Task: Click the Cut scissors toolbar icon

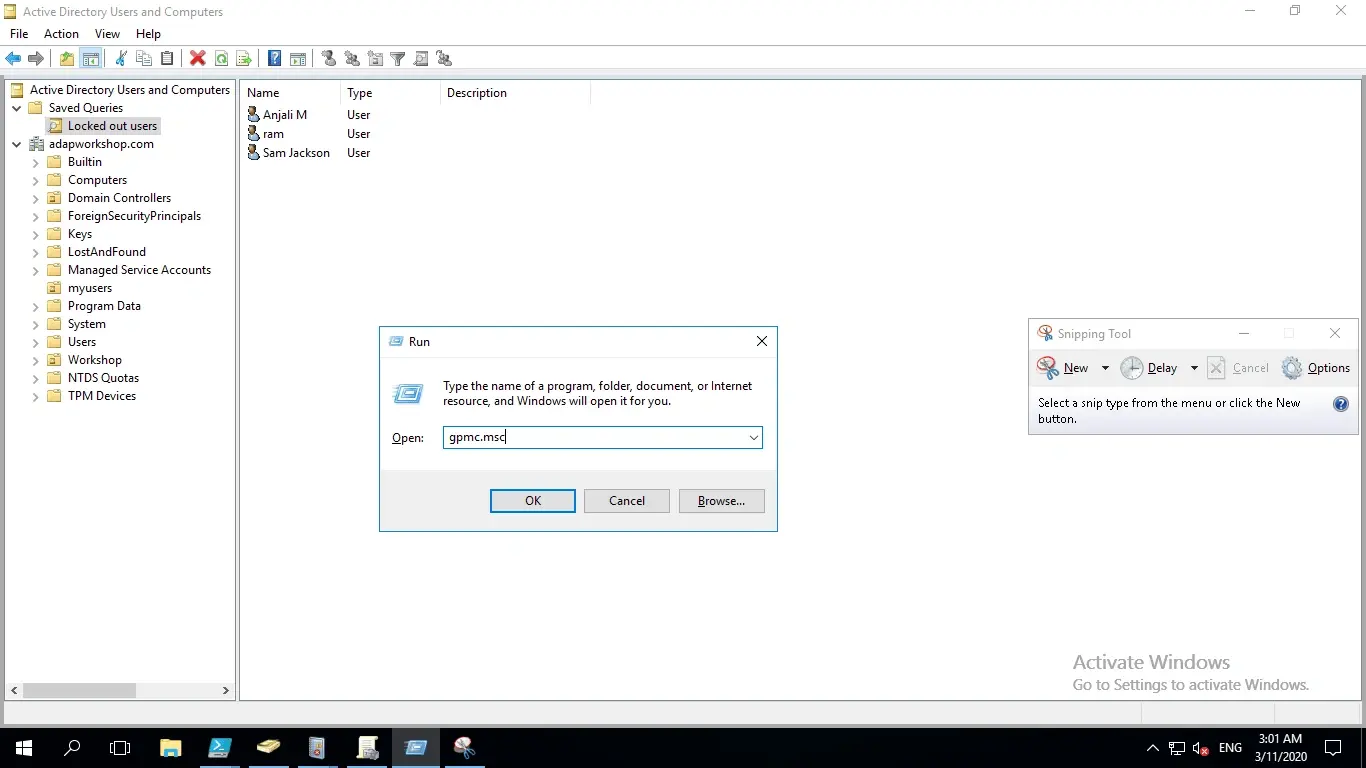Action: click(x=121, y=59)
